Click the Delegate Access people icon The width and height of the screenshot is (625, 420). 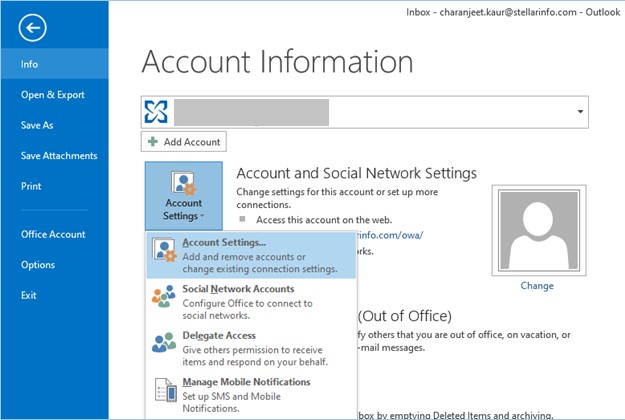(x=164, y=342)
